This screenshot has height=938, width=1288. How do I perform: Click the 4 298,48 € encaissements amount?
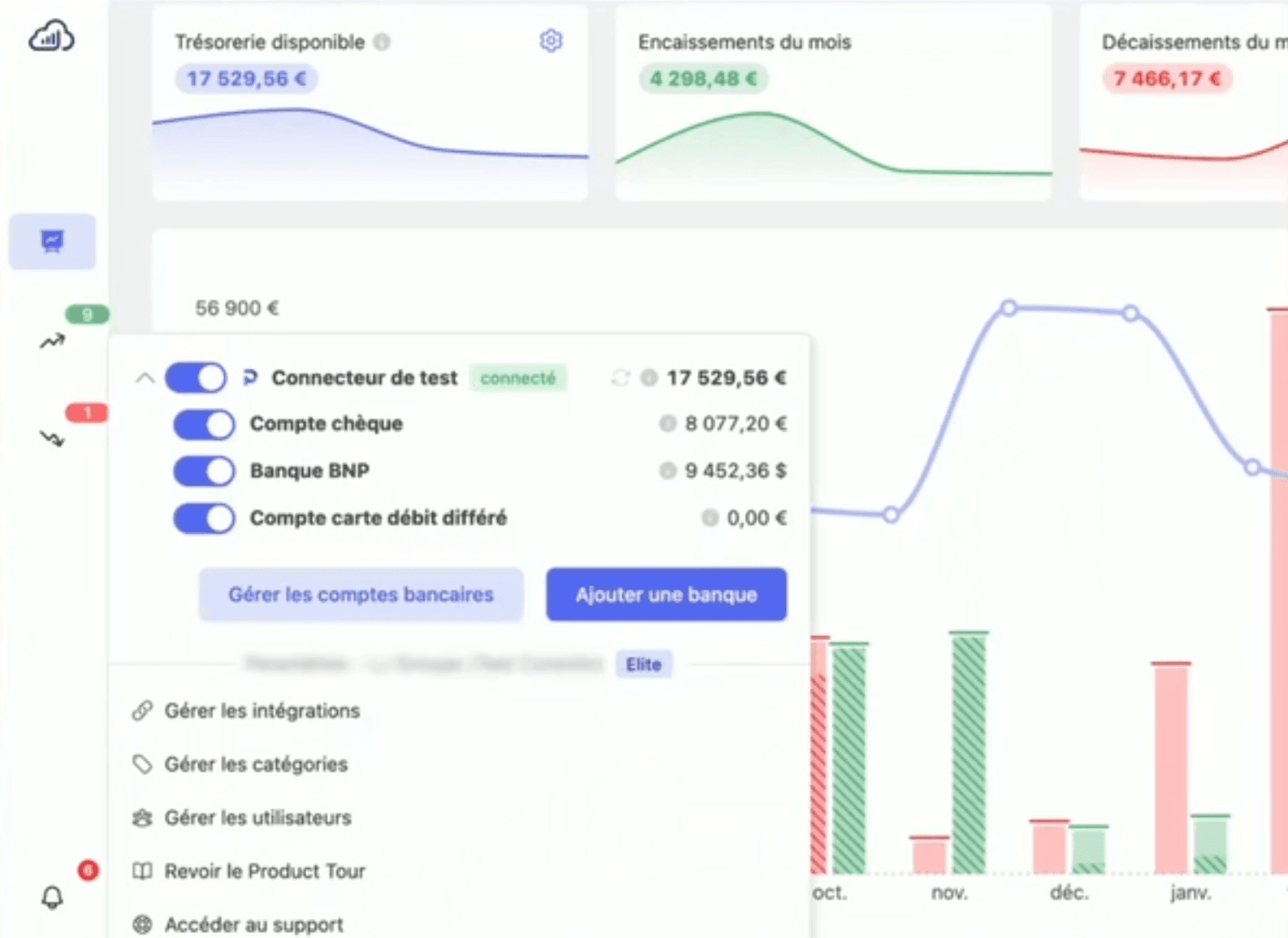[703, 79]
